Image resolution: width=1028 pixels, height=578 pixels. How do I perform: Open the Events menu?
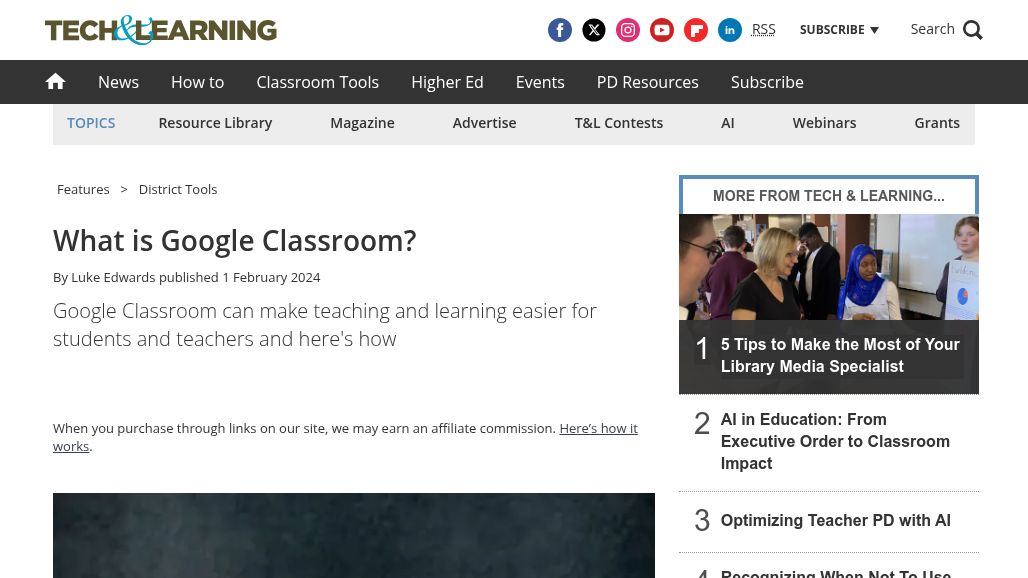coord(540,82)
